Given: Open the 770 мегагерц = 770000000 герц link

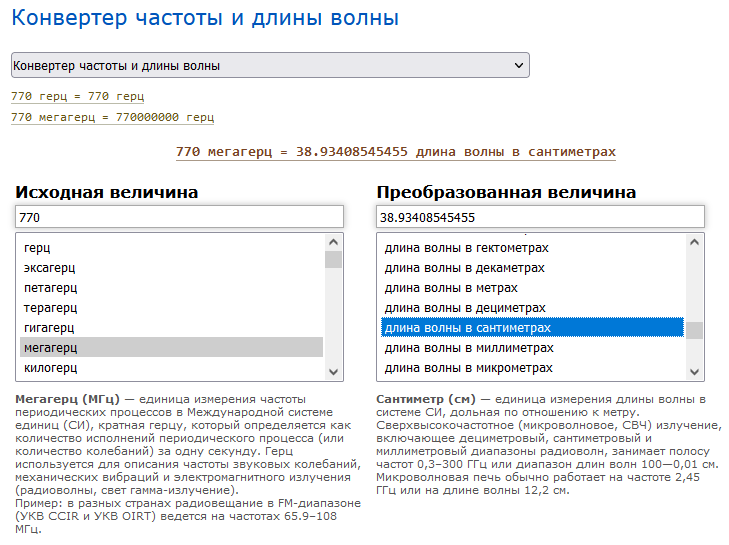Looking at the screenshot, I should coord(112,118).
